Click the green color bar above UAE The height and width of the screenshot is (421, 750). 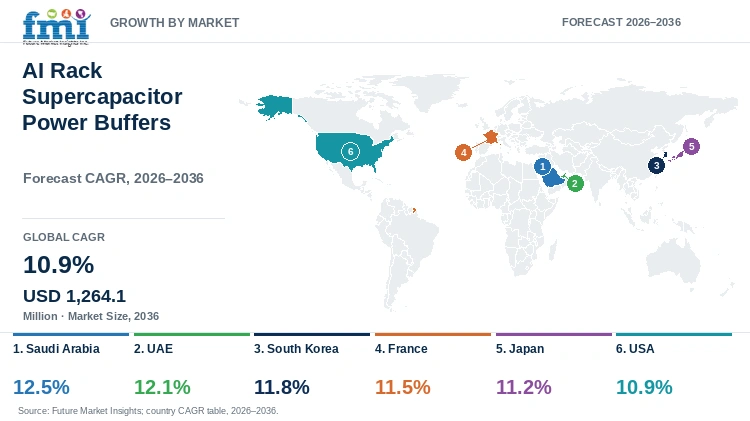(192, 334)
